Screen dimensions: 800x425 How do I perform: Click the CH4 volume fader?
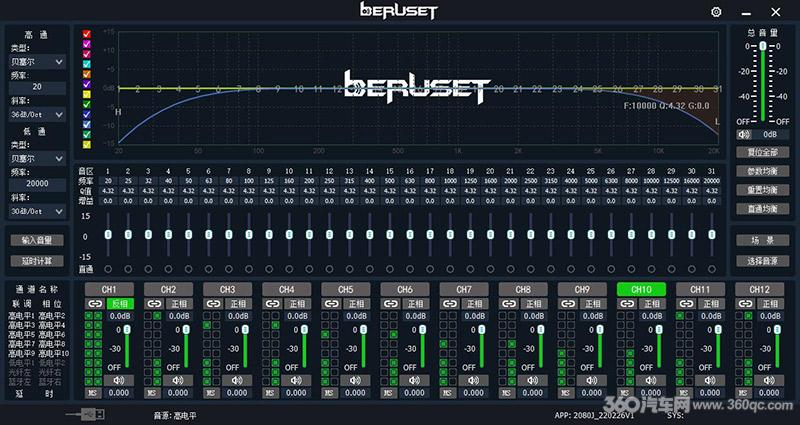(x=305, y=347)
